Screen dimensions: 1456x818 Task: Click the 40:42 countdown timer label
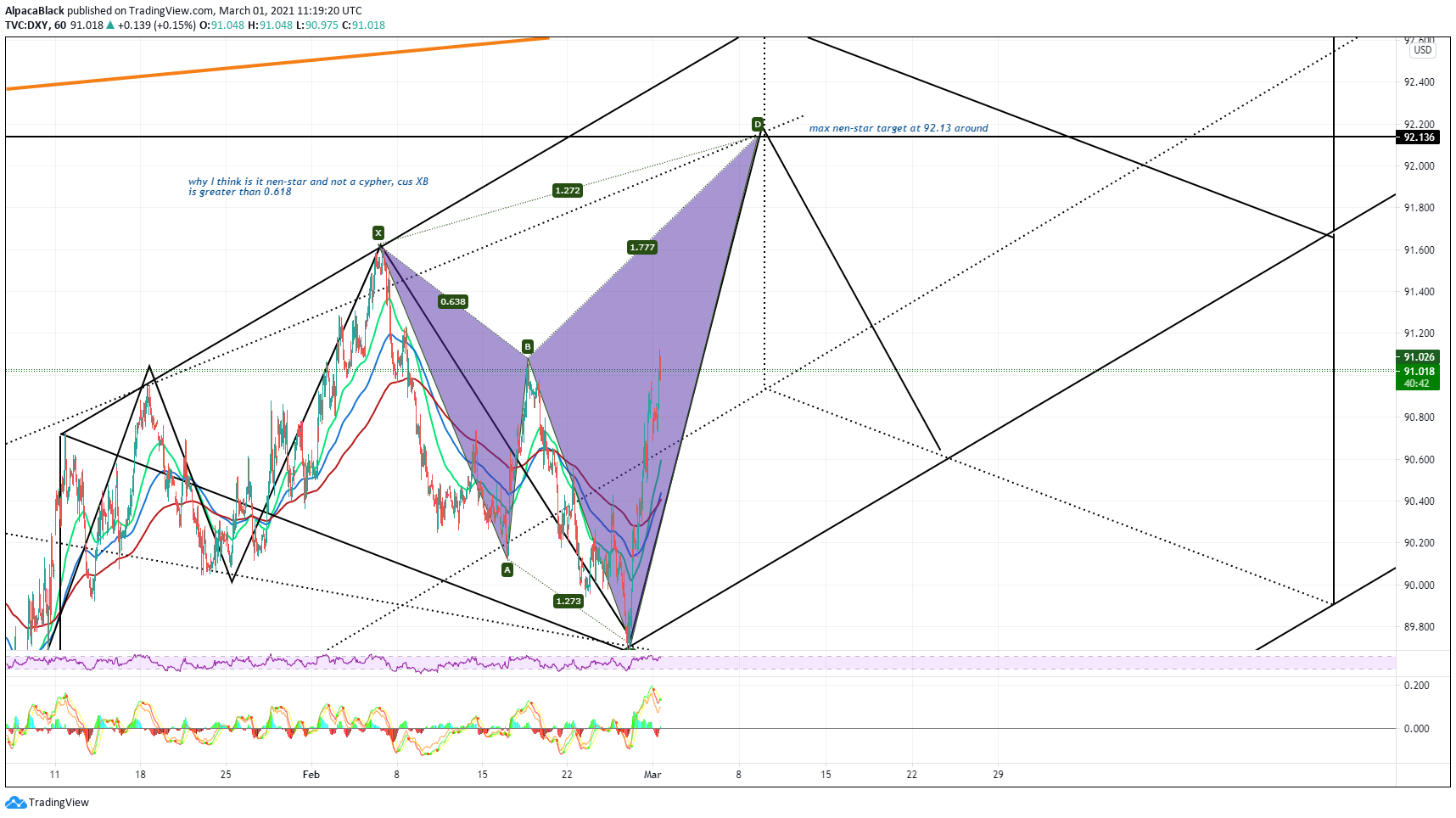(x=1418, y=384)
